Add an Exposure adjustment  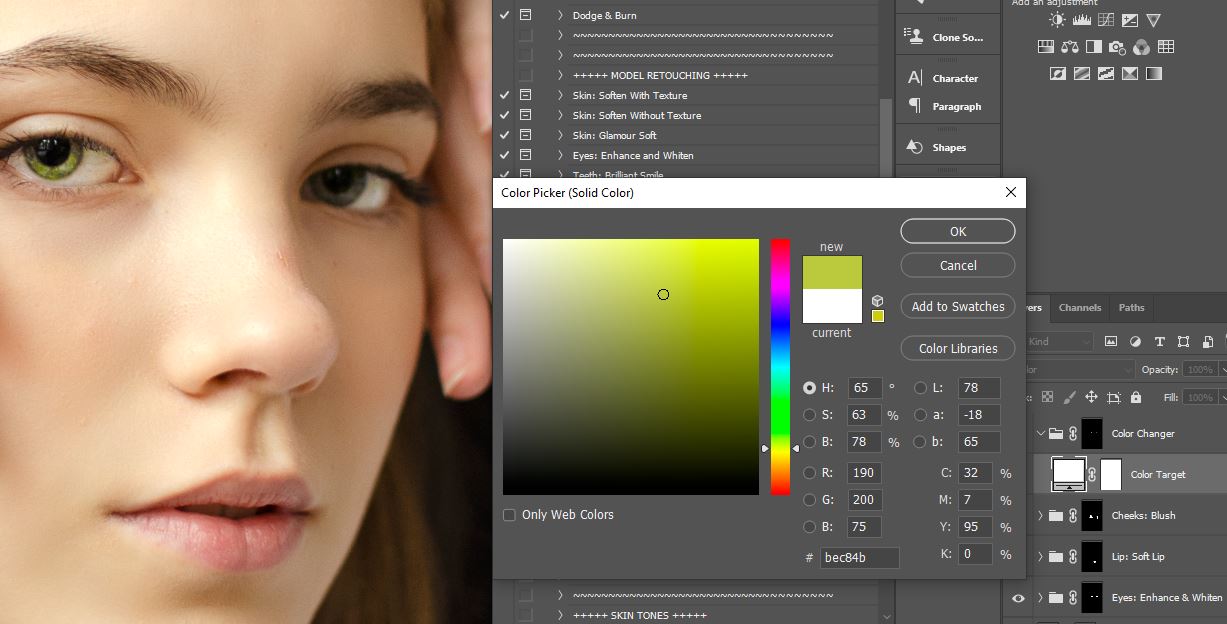[x=1129, y=20]
